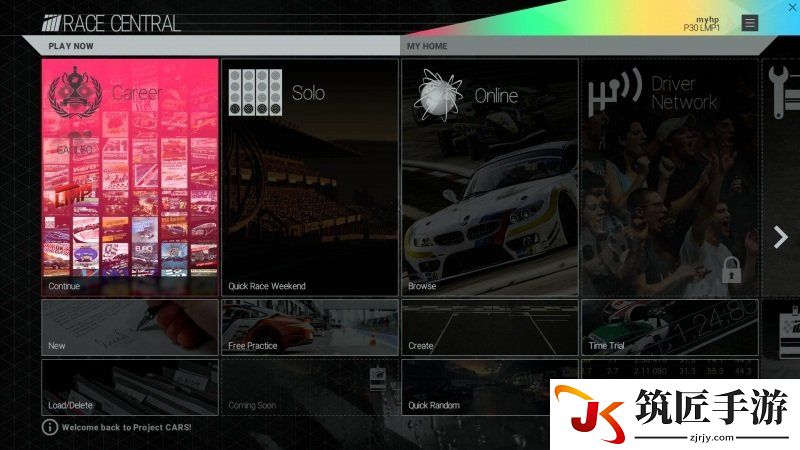The height and width of the screenshot is (450, 800).
Task: Click the Driver Network signal icon
Action: point(615,92)
